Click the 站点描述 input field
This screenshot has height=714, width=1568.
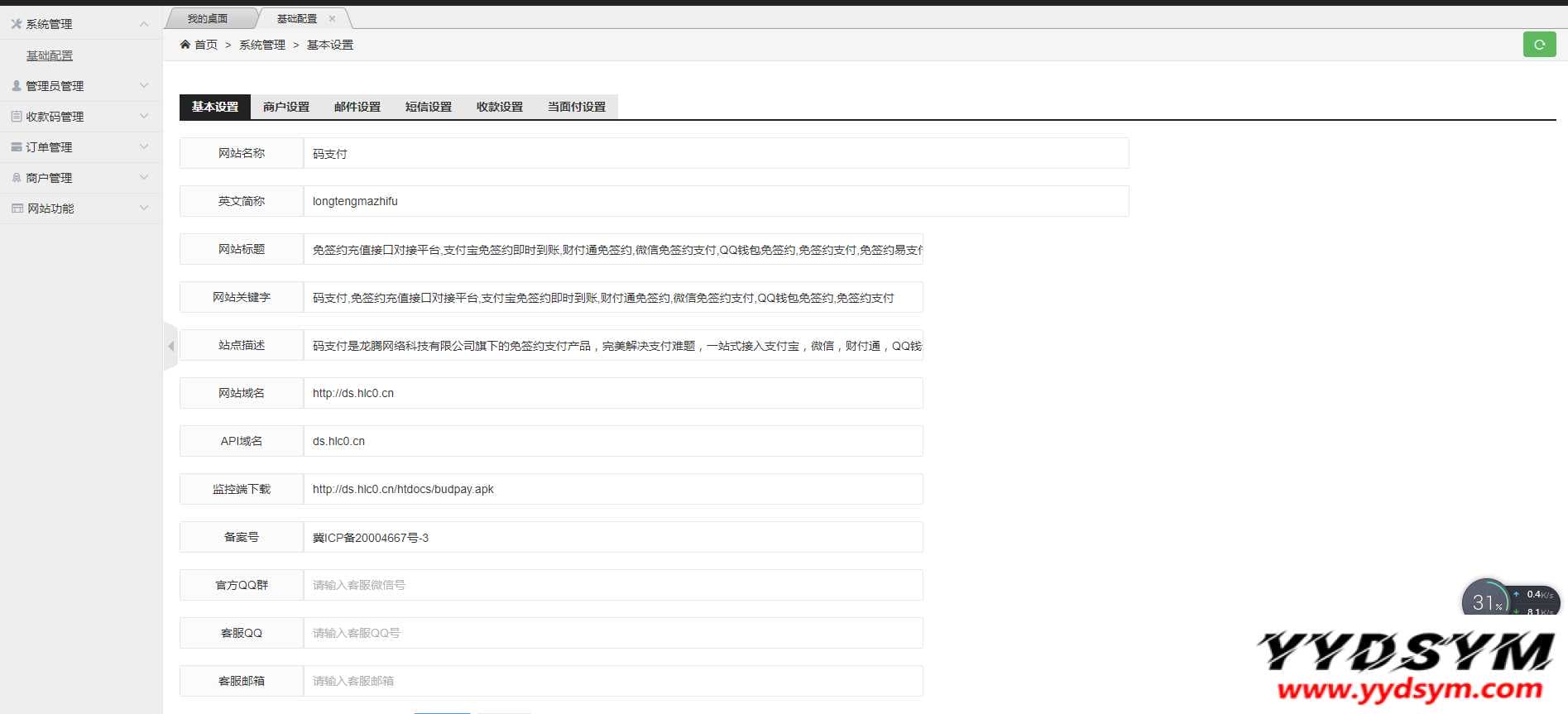click(613, 345)
